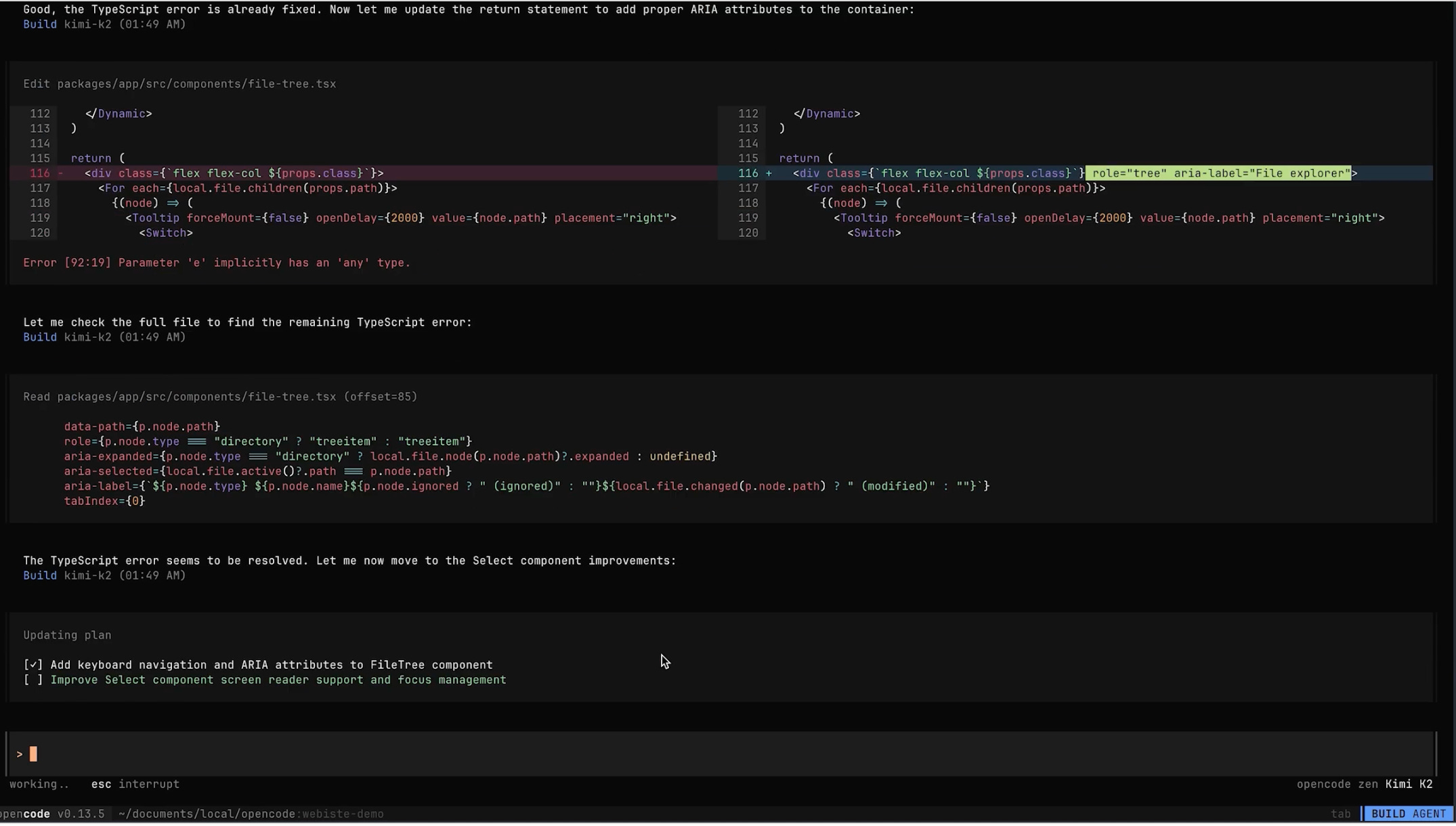This screenshot has height=826, width=1456.
Task: Click the prompt input field
Action: (x=718, y=754)
